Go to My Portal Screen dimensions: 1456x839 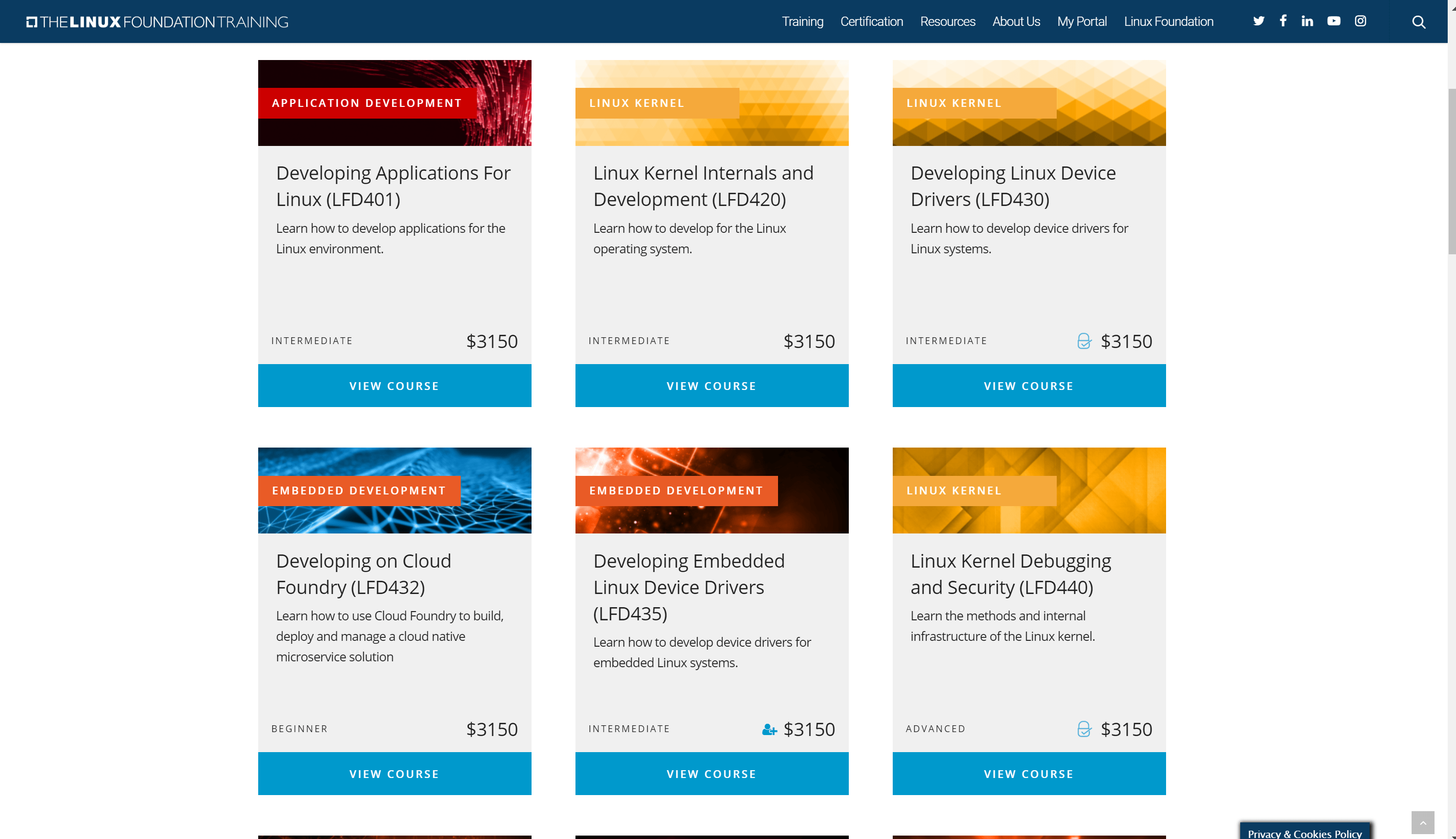[x=1082, y=21]
